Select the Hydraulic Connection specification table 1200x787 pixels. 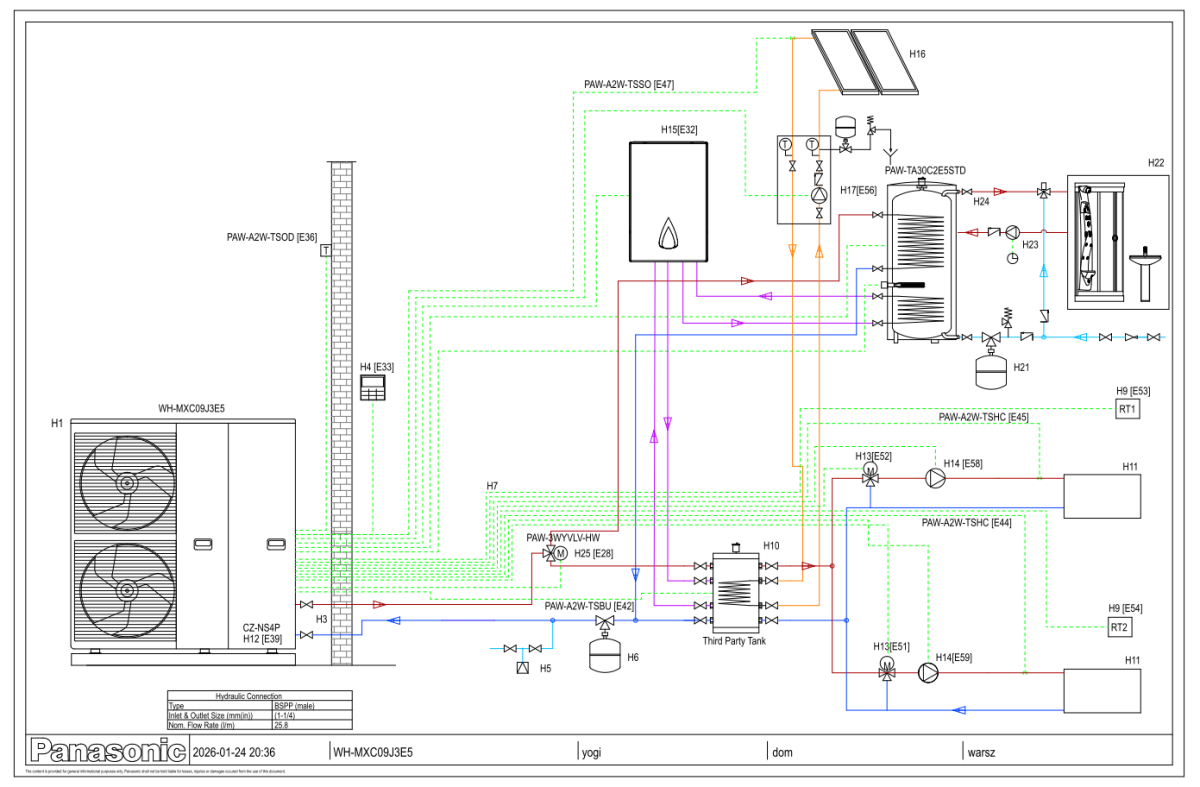(258, 709)
